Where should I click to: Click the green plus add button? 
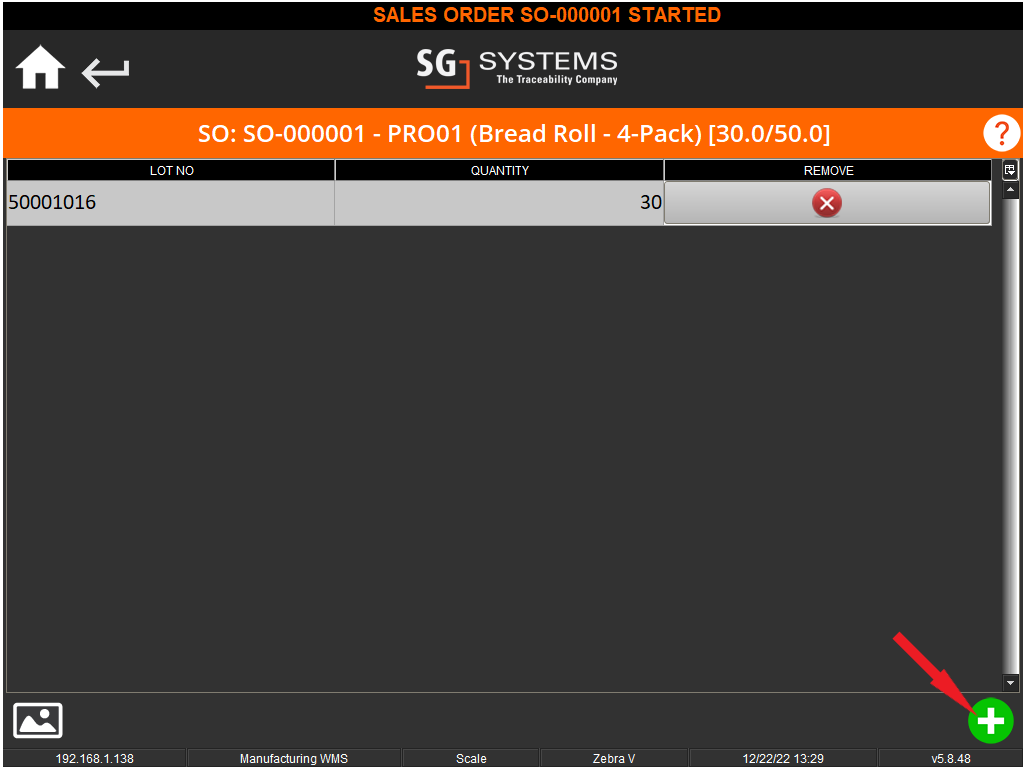pyautogui.click(x=990, y=720)
